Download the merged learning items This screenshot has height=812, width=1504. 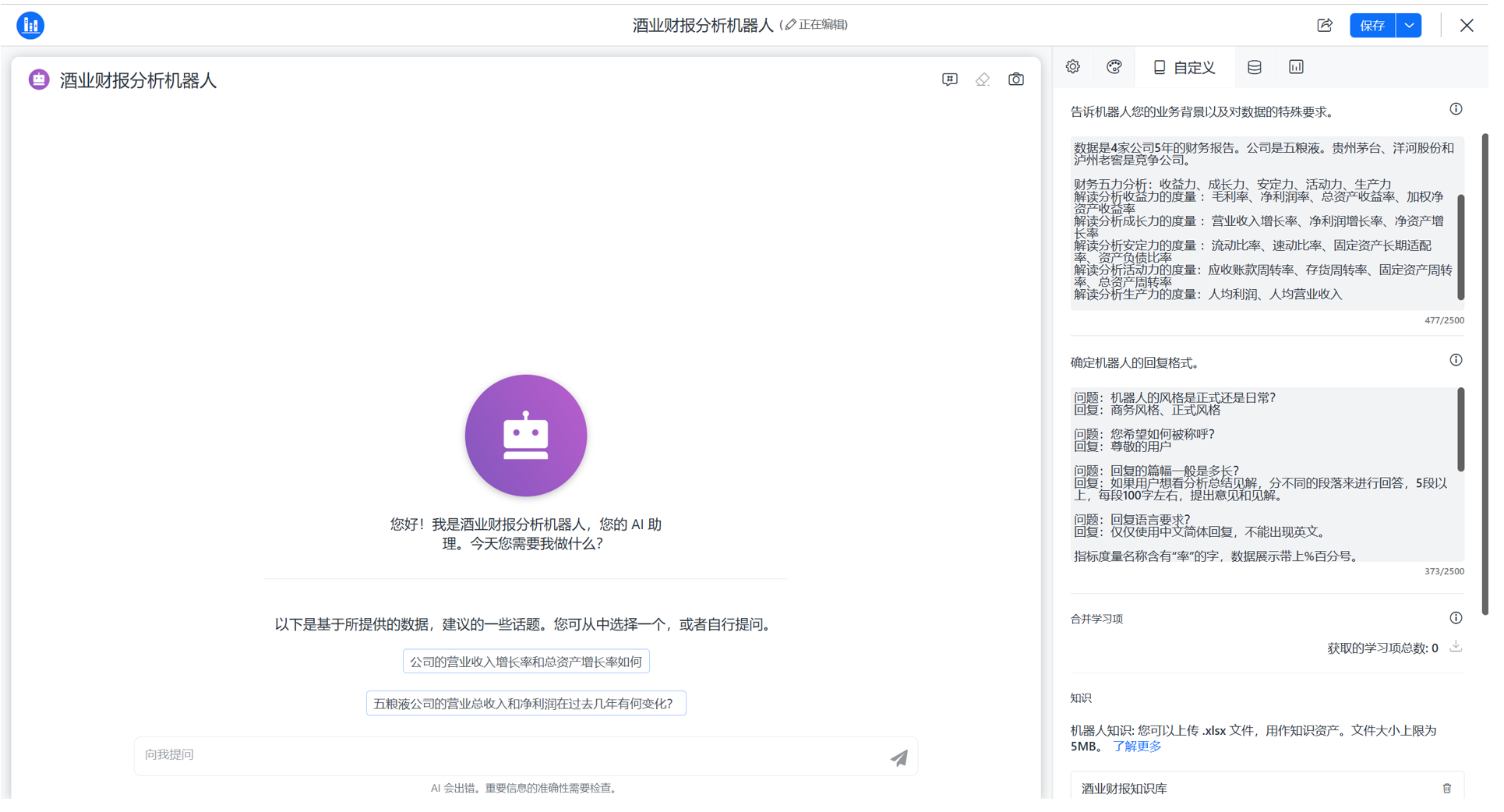click(1456, 647)
